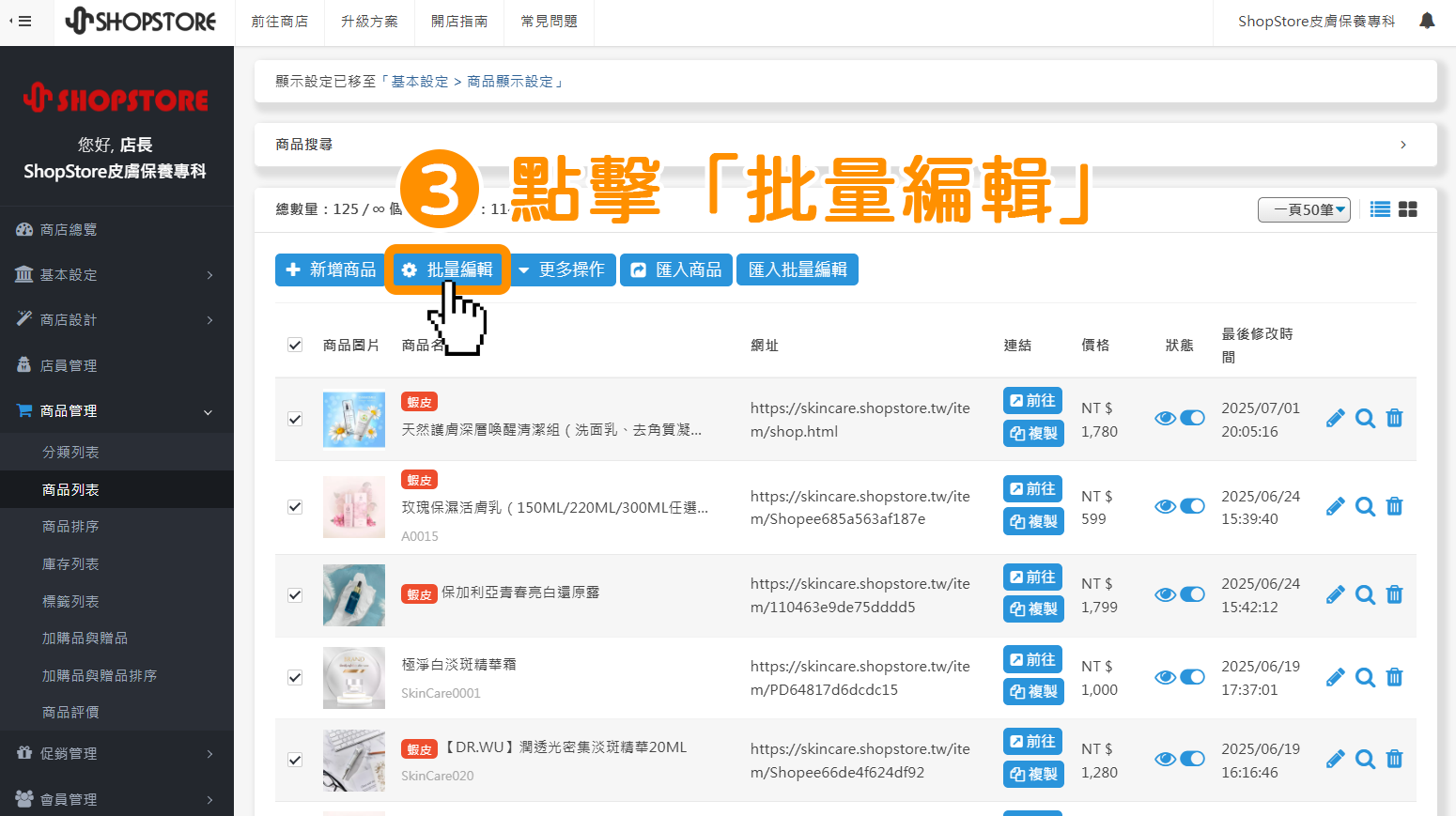
Task: Uncheck the 天然護膚深層喚醒清潔組 row checkbox
Action: [x=295, y=419]
